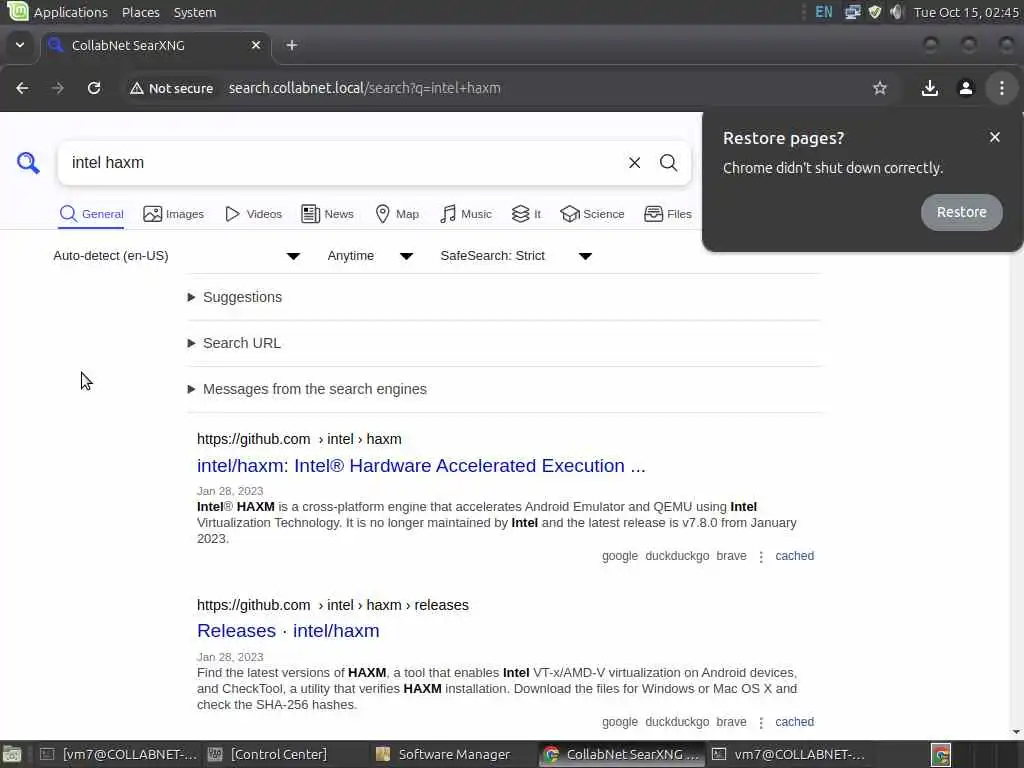
Task: Switch to the Map search tab
Action: 397,214
